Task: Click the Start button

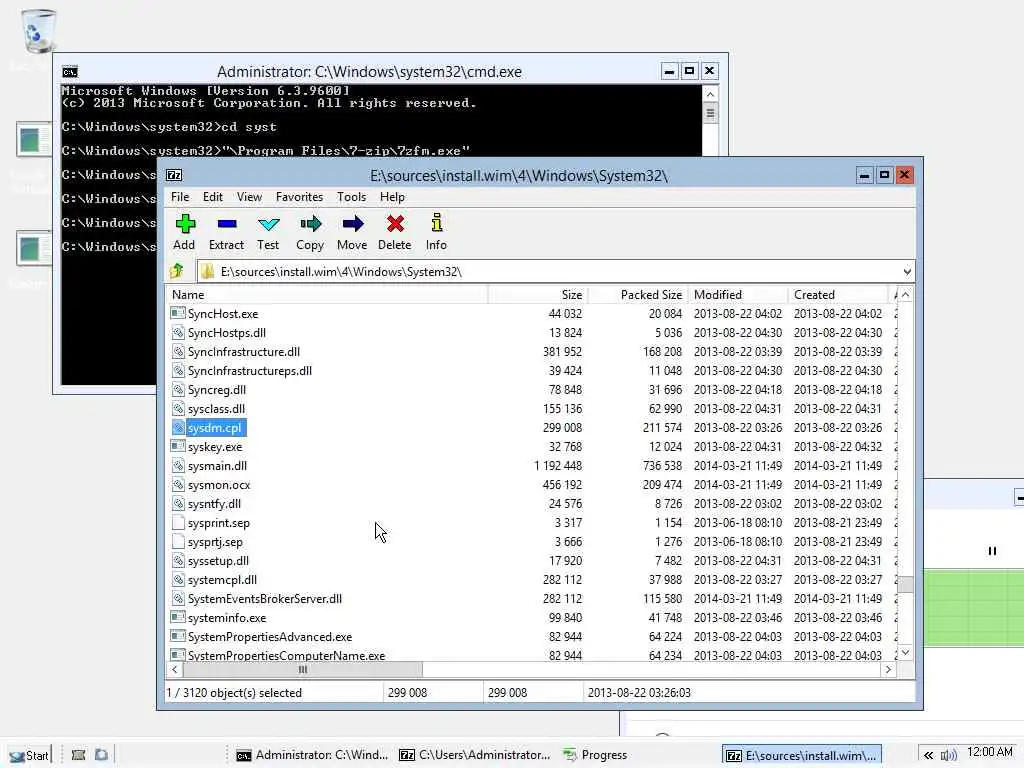Action: 29,755
